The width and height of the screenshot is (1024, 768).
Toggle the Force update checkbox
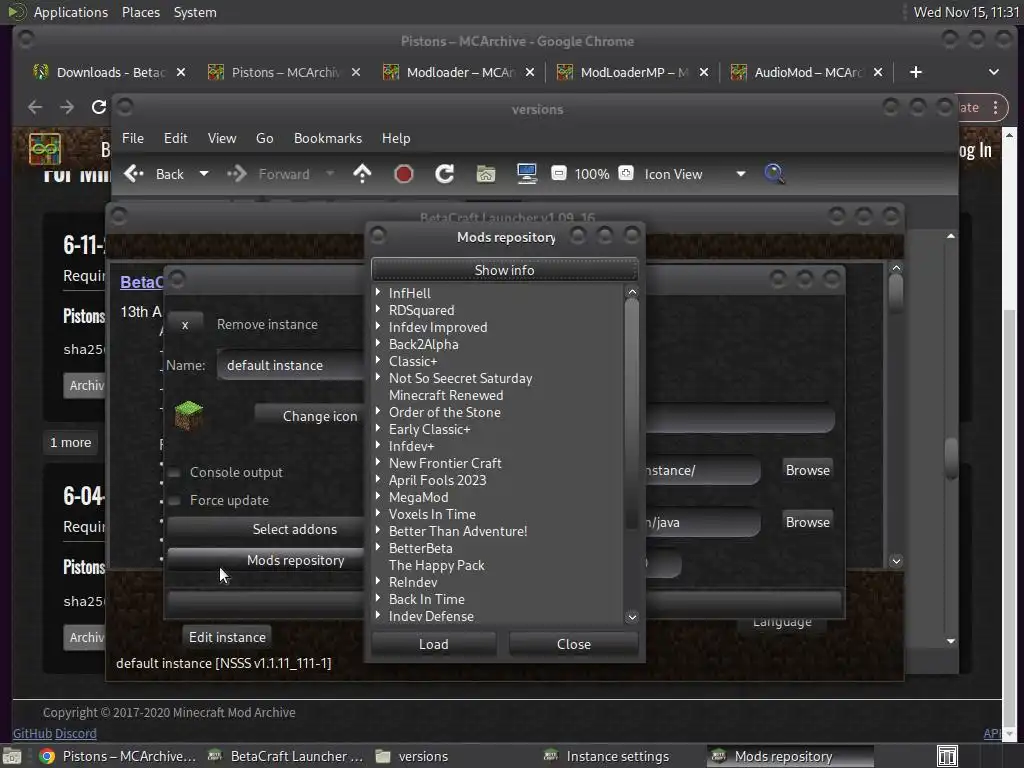click(x=175, y=500)
